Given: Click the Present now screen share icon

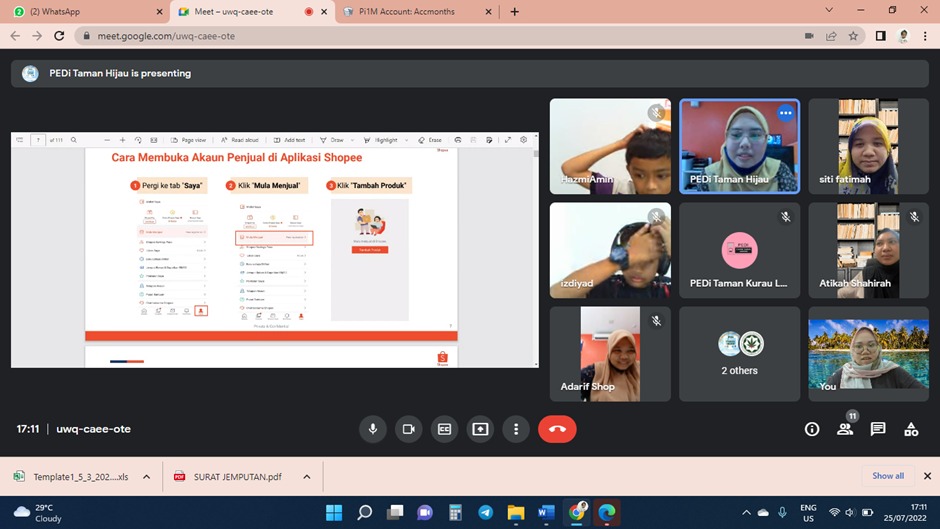Looking at the screenshot, I should coord(480,429).
